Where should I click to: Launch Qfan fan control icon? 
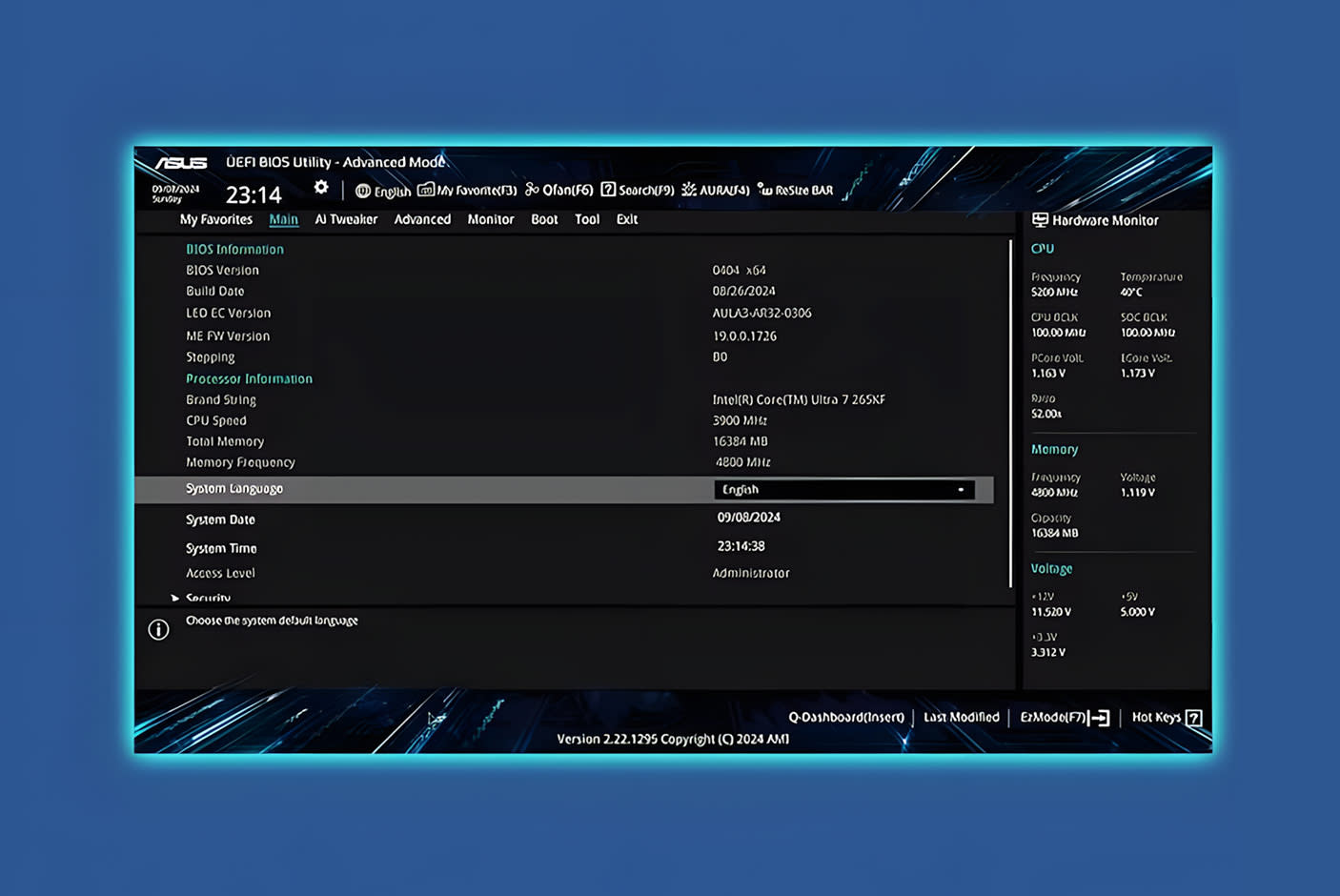point(531,190)
